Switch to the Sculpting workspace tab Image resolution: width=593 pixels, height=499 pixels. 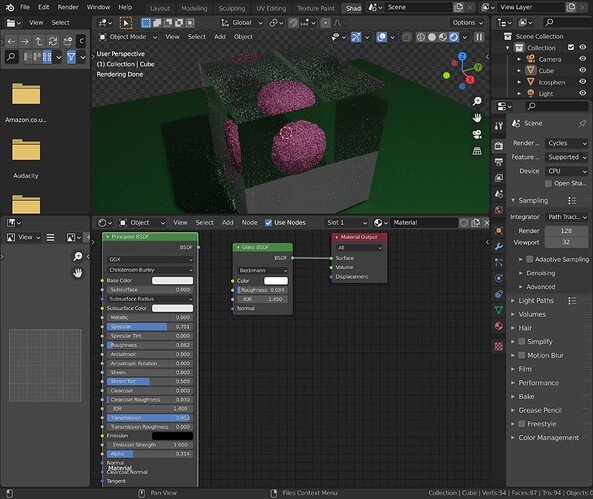coord(232,8)
